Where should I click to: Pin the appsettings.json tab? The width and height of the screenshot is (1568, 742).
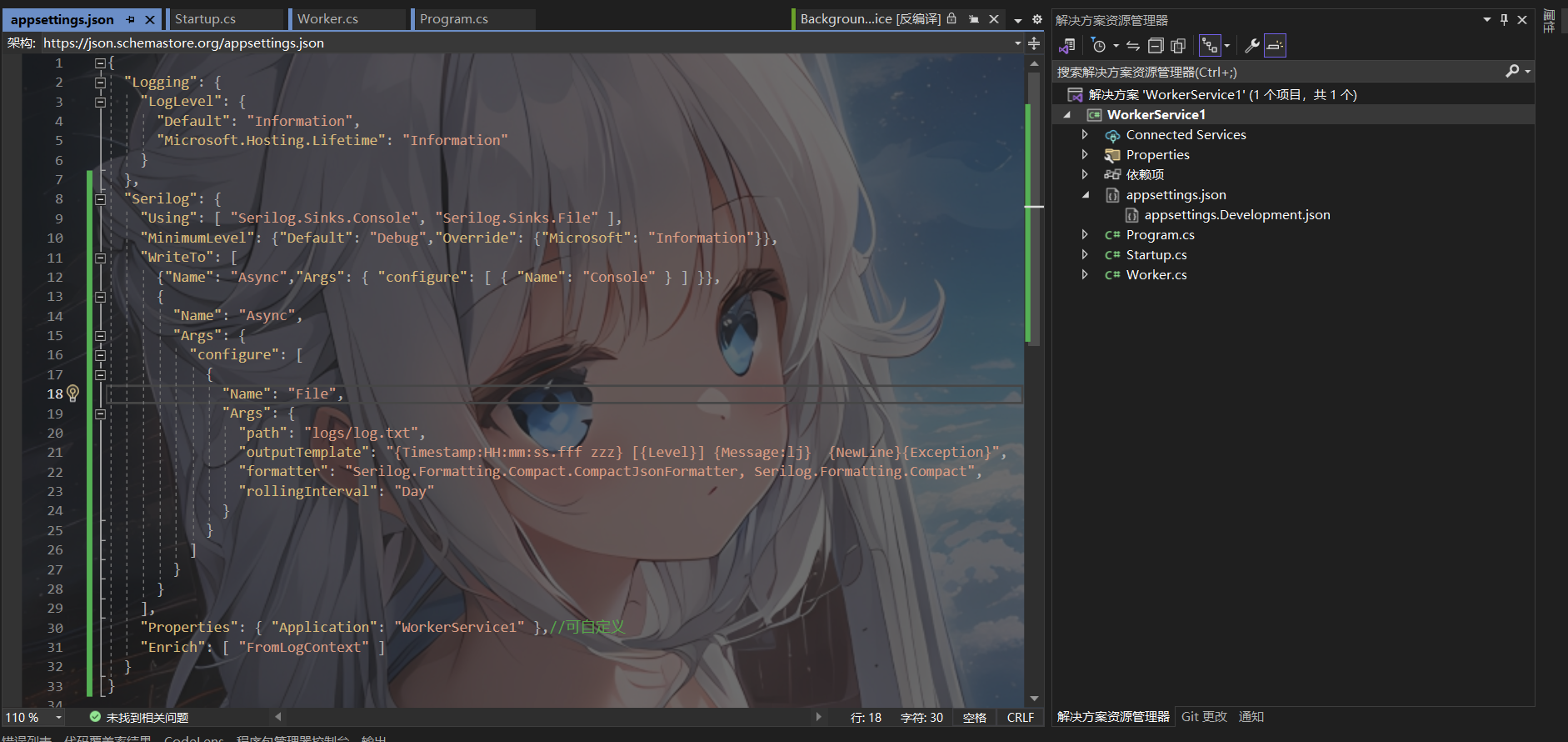point(131,19)
